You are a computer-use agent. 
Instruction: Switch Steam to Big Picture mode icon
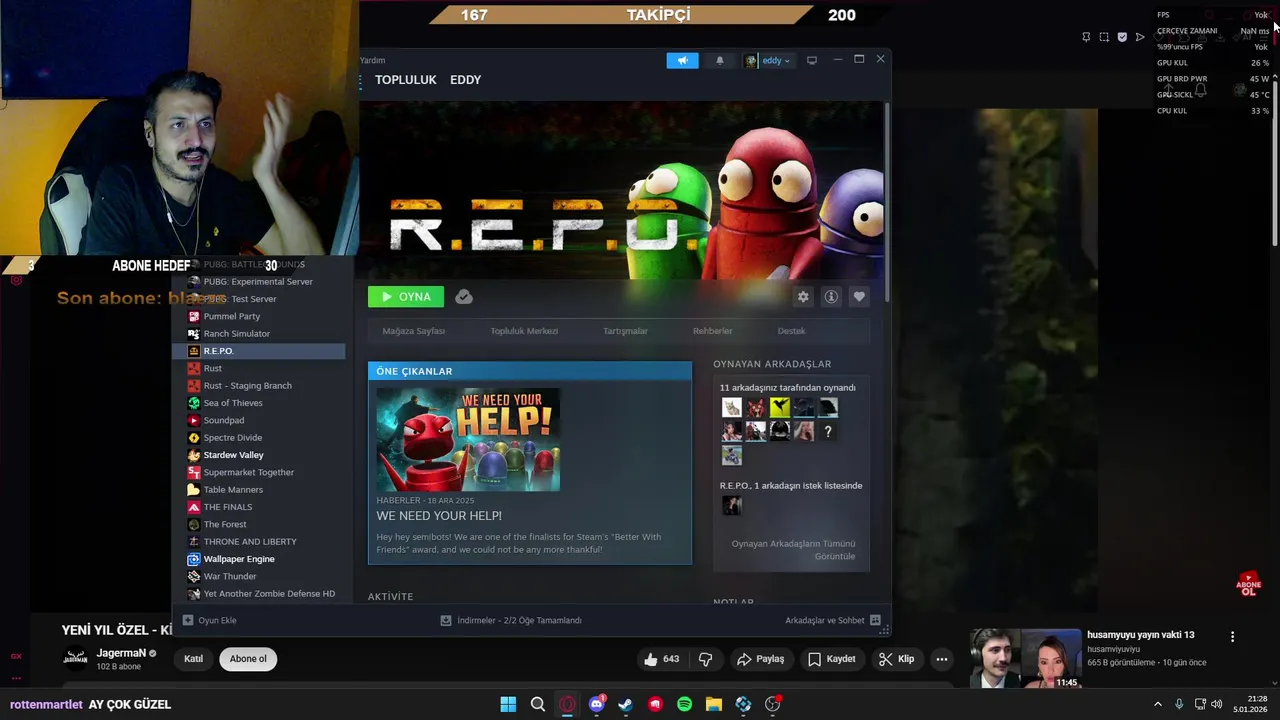(x=812, y=60)
